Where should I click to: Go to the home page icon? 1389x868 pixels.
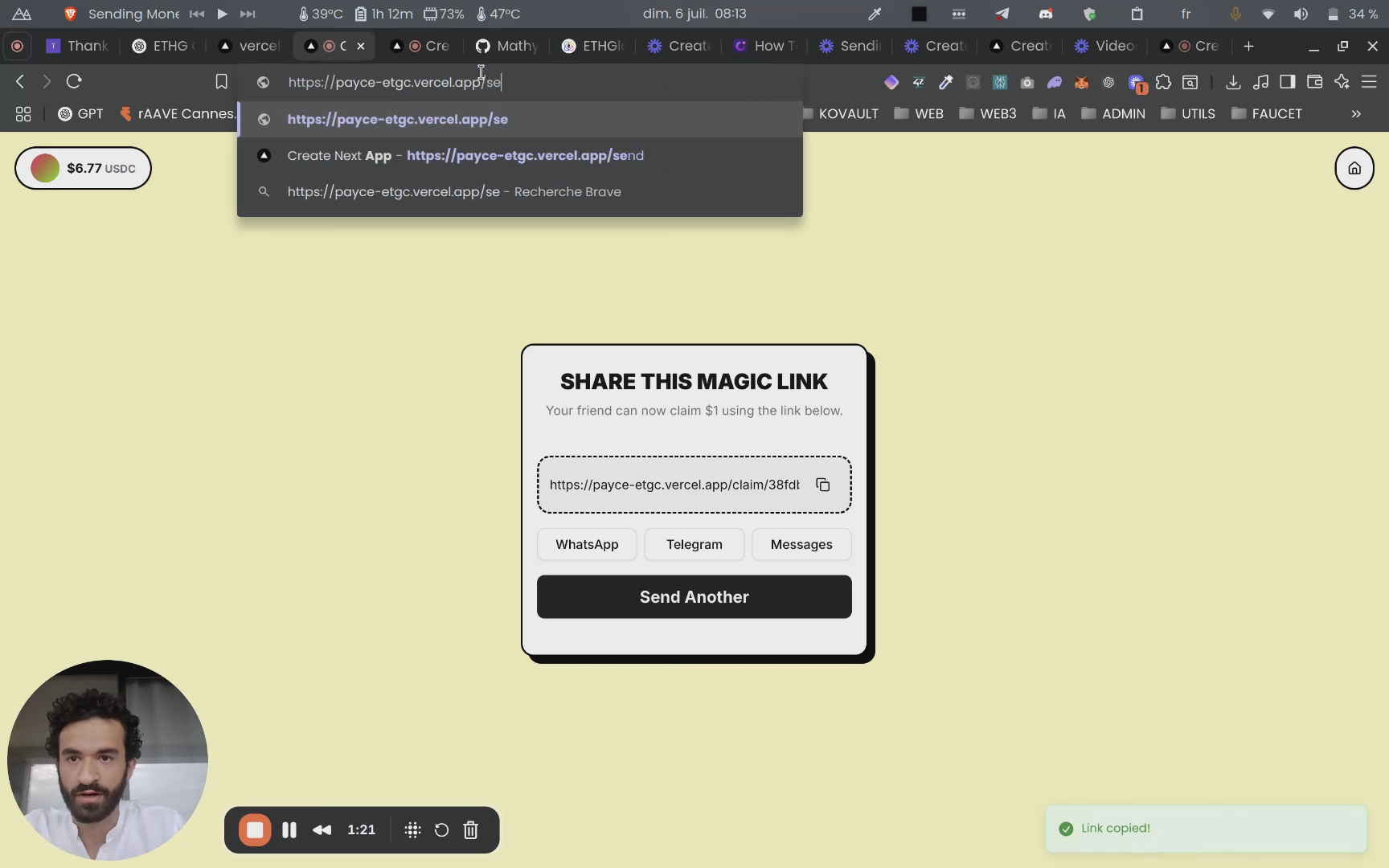[x=1354, y=168]
